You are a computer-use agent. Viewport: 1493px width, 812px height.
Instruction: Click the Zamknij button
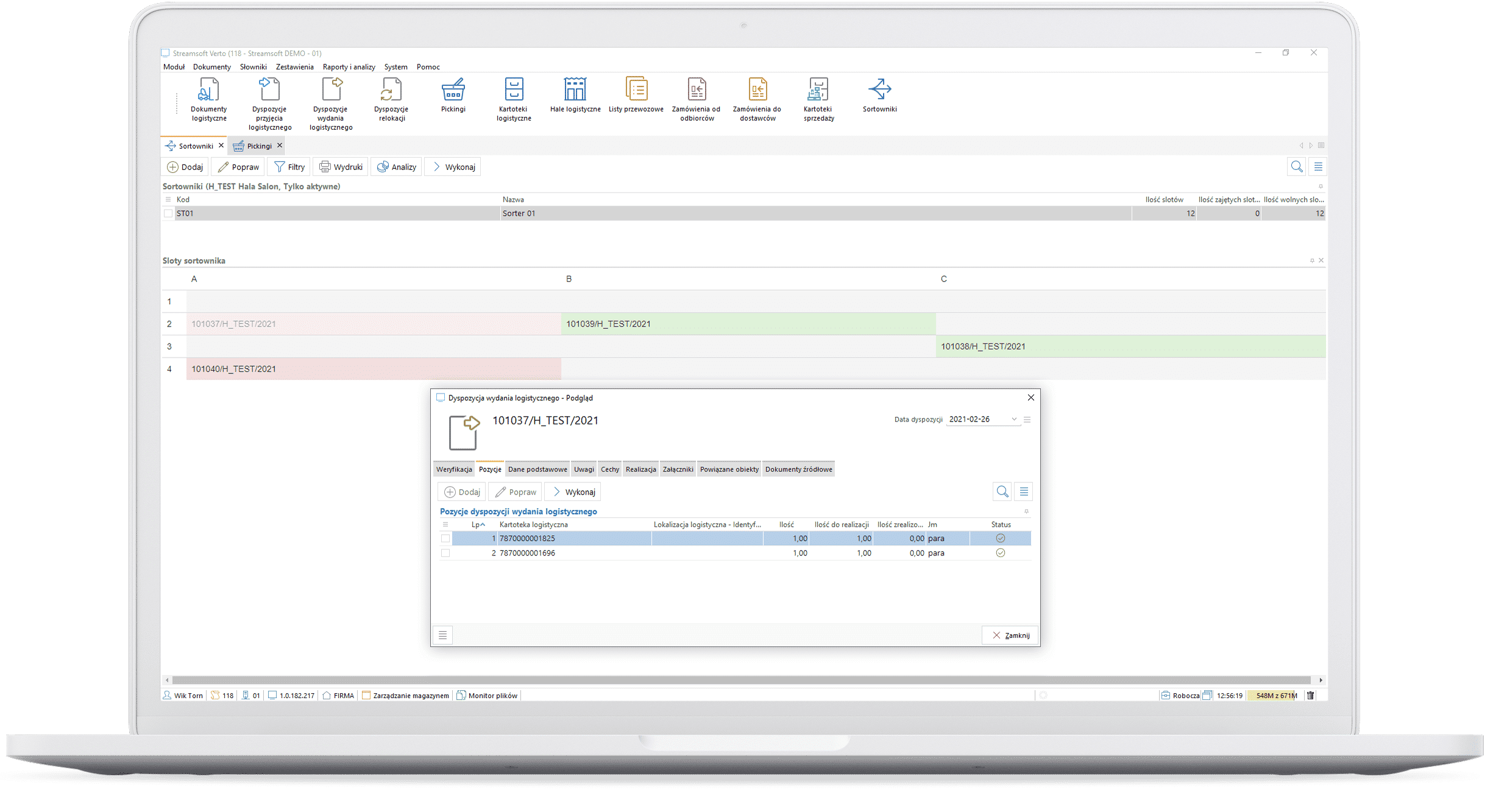(x=1010, y=635)
